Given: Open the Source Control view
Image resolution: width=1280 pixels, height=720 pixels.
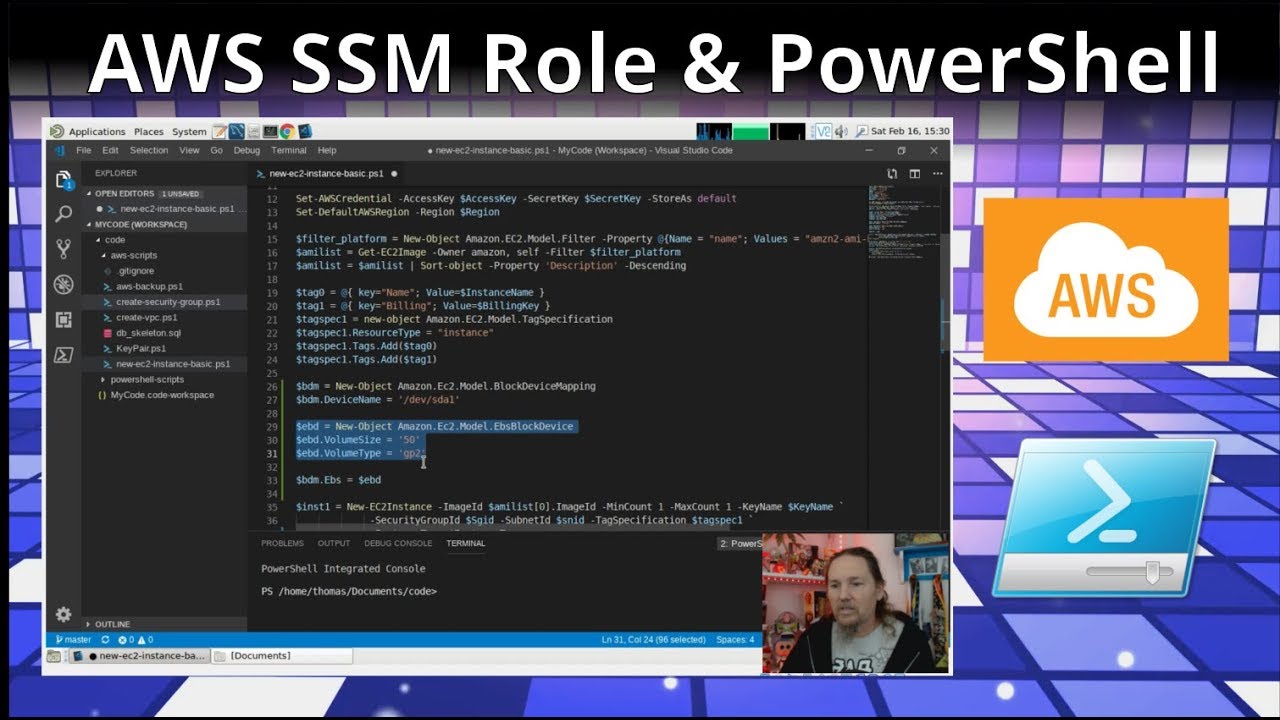Looking at the screenshot, I should click(63, 250).
